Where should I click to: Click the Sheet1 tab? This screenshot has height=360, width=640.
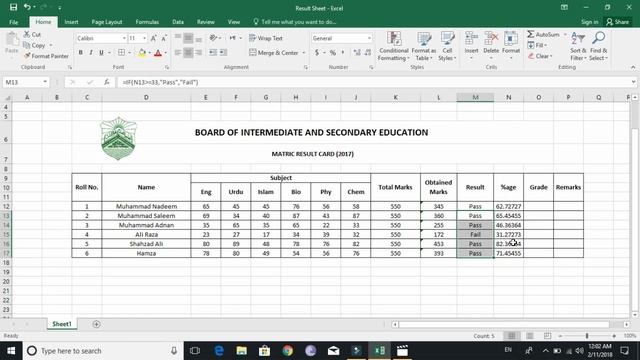(62, 324)
